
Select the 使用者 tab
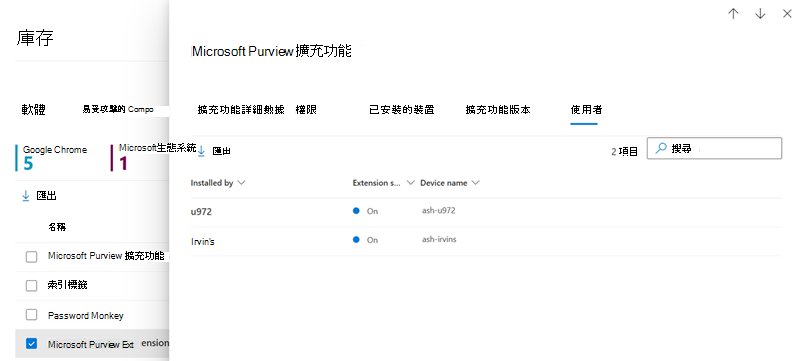[586, 110]
